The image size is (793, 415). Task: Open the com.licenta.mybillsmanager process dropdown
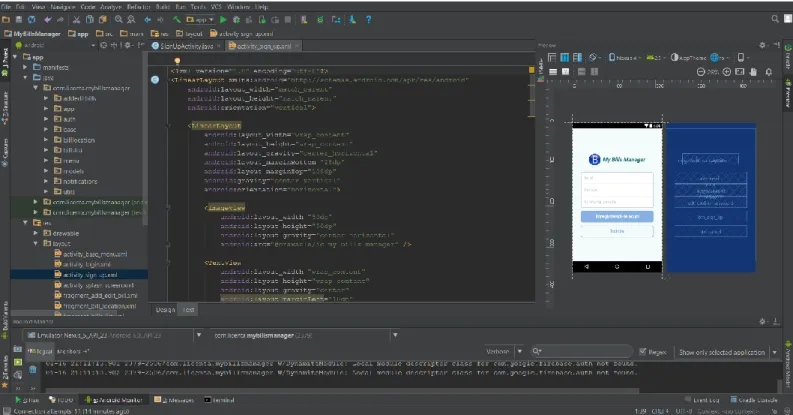tap(304, 335)
